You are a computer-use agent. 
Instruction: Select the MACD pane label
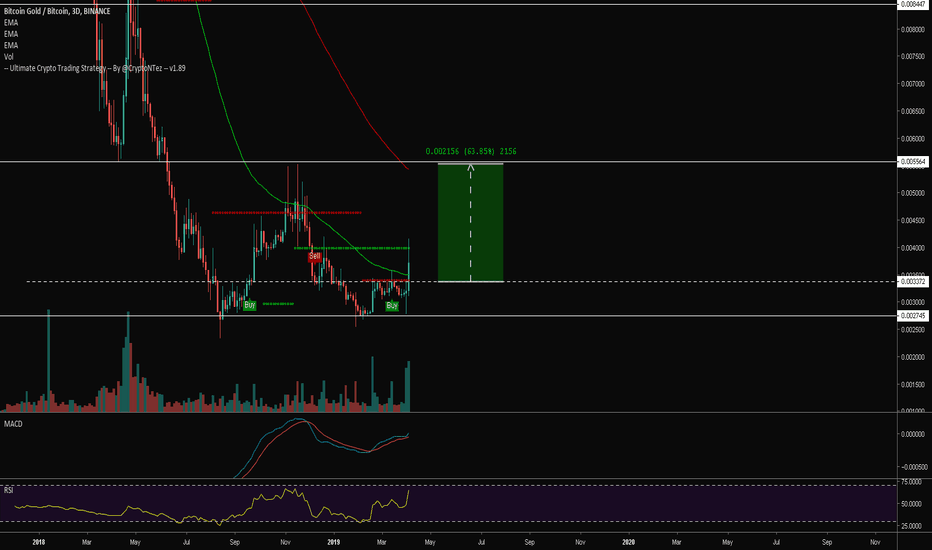[13, 424]
